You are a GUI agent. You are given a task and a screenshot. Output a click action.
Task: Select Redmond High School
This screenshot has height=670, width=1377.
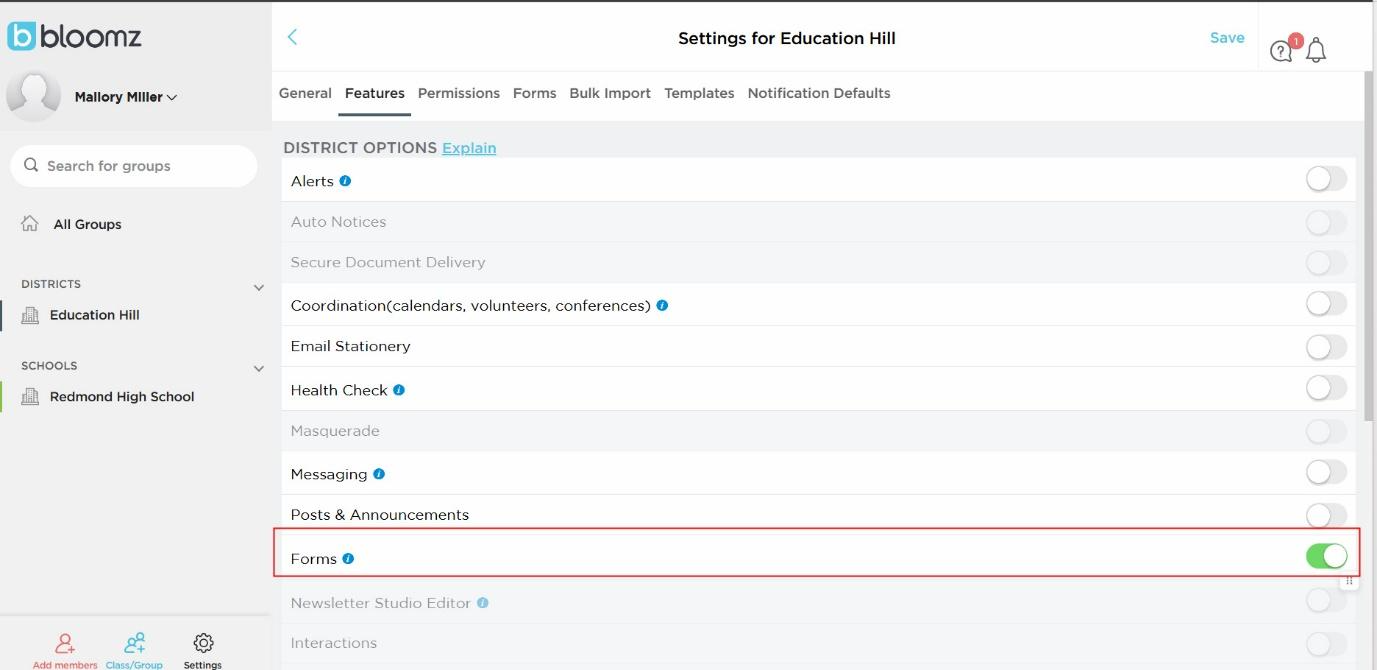[122, 397]
